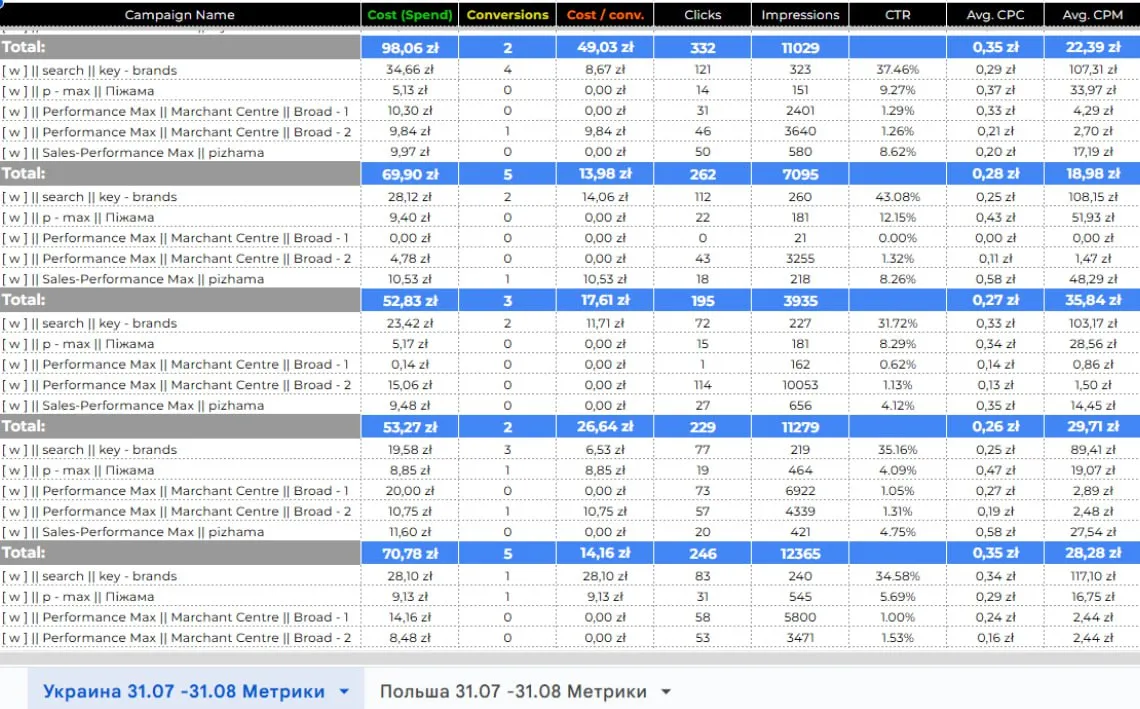Screen dimensions: 1140x709
Task: Click the total impressions cell 3935
Action: click(x=800, y=300)
